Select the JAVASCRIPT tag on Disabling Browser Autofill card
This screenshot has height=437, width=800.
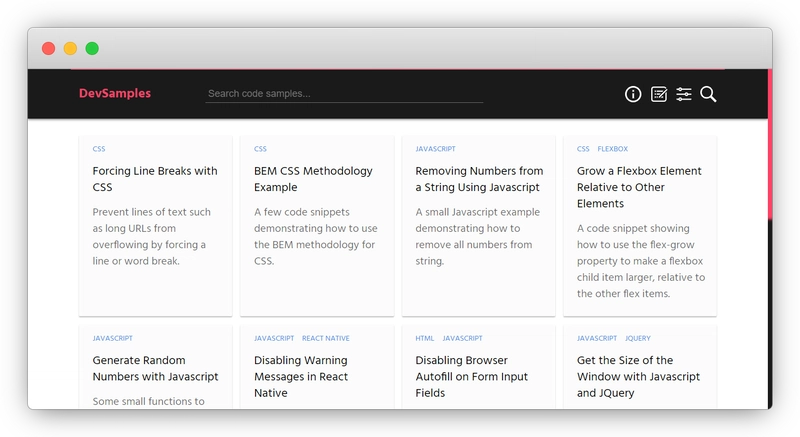(462, 338)
